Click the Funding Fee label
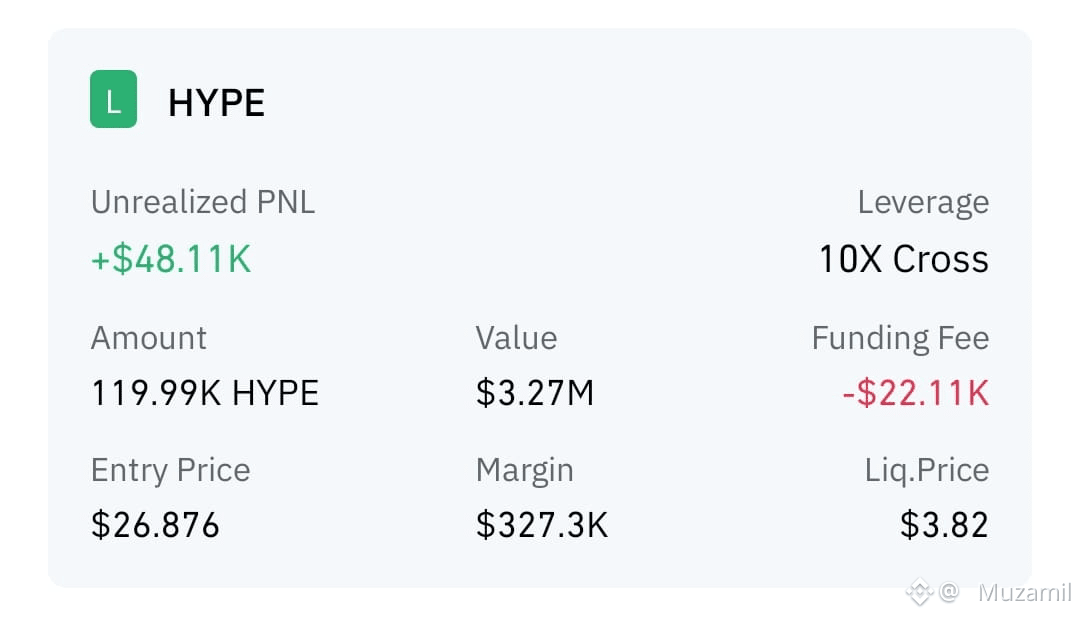1079x617 pixels. (x=900, y=338)
